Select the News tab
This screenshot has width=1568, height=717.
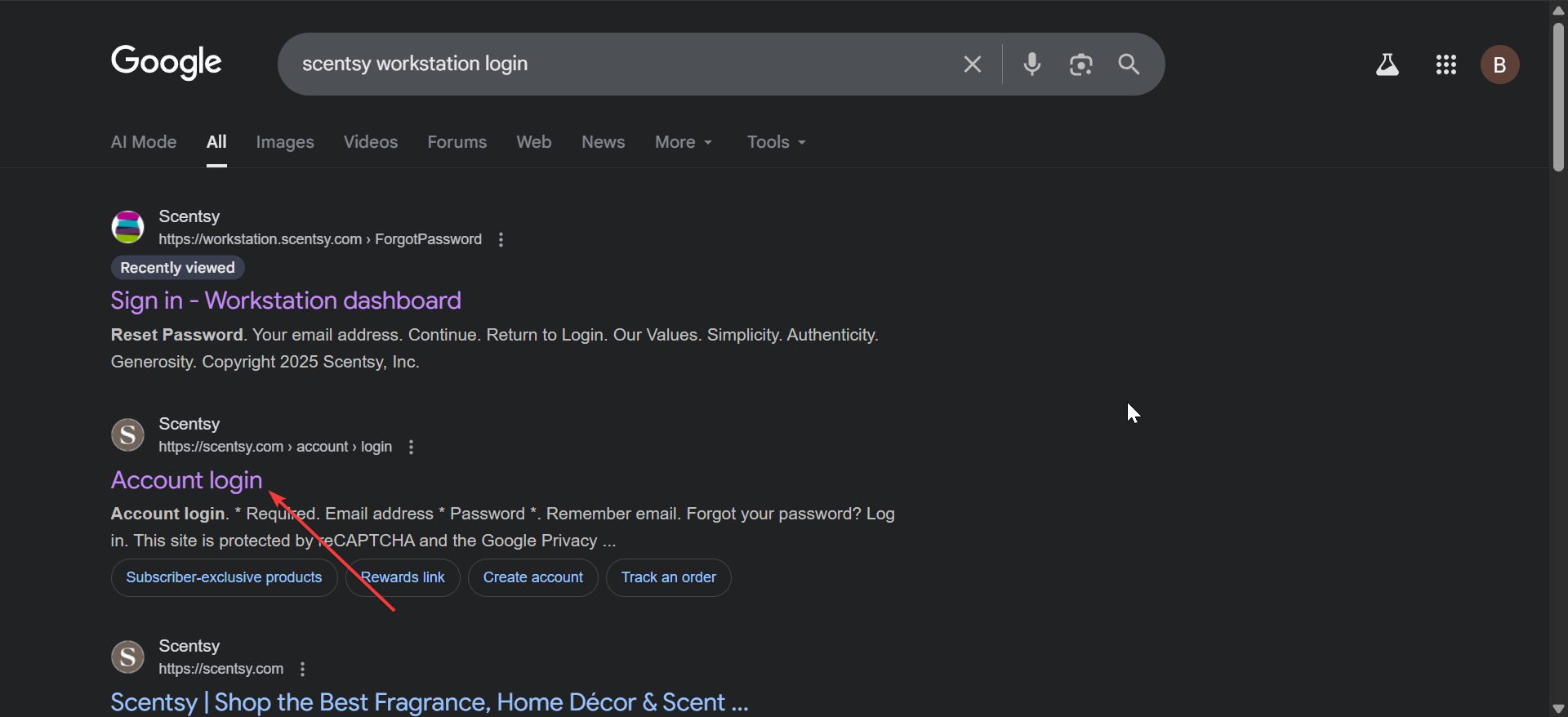[x=603, y=142]
